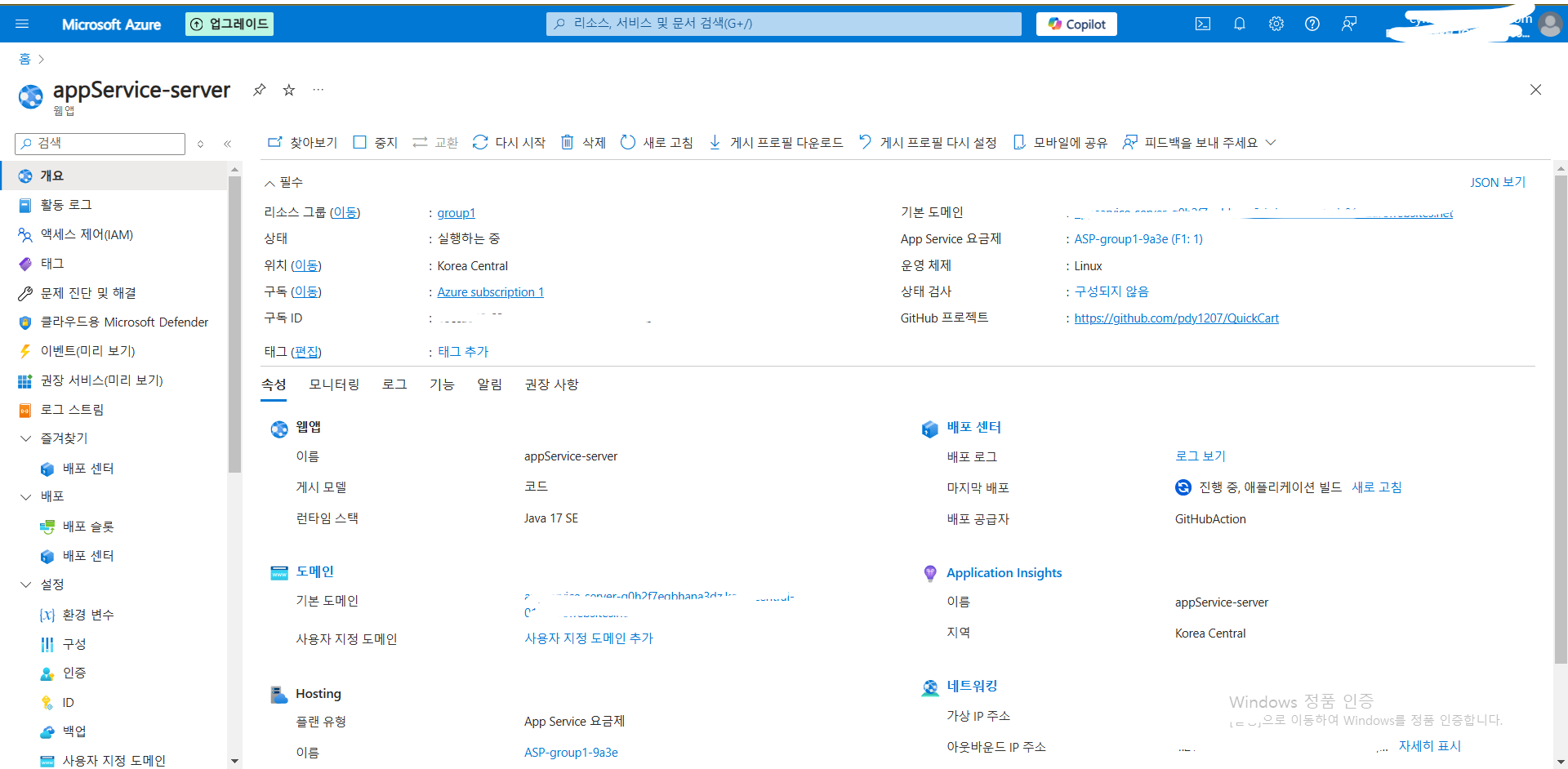This screenshot has width=1568, height=769.
Task: Click 사용자 지정 도메인 추가 link
Action: 588,638
